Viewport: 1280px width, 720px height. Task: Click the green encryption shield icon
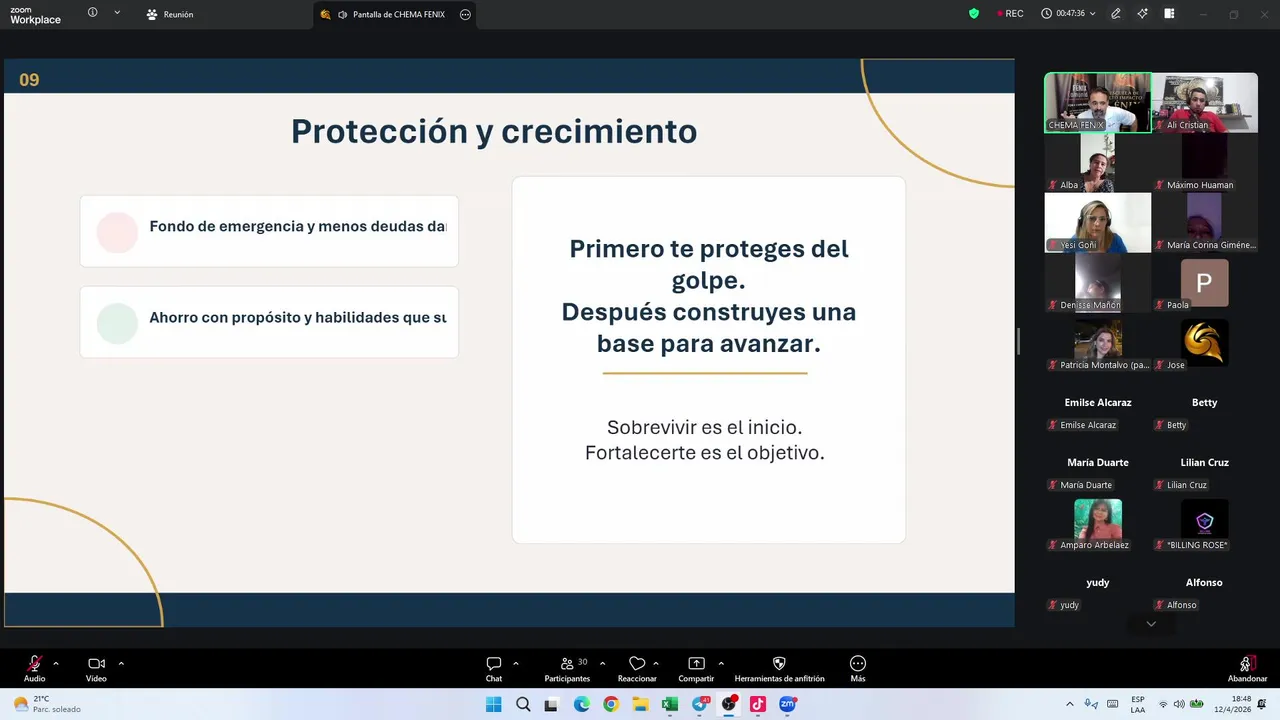(x=974, y=13)
